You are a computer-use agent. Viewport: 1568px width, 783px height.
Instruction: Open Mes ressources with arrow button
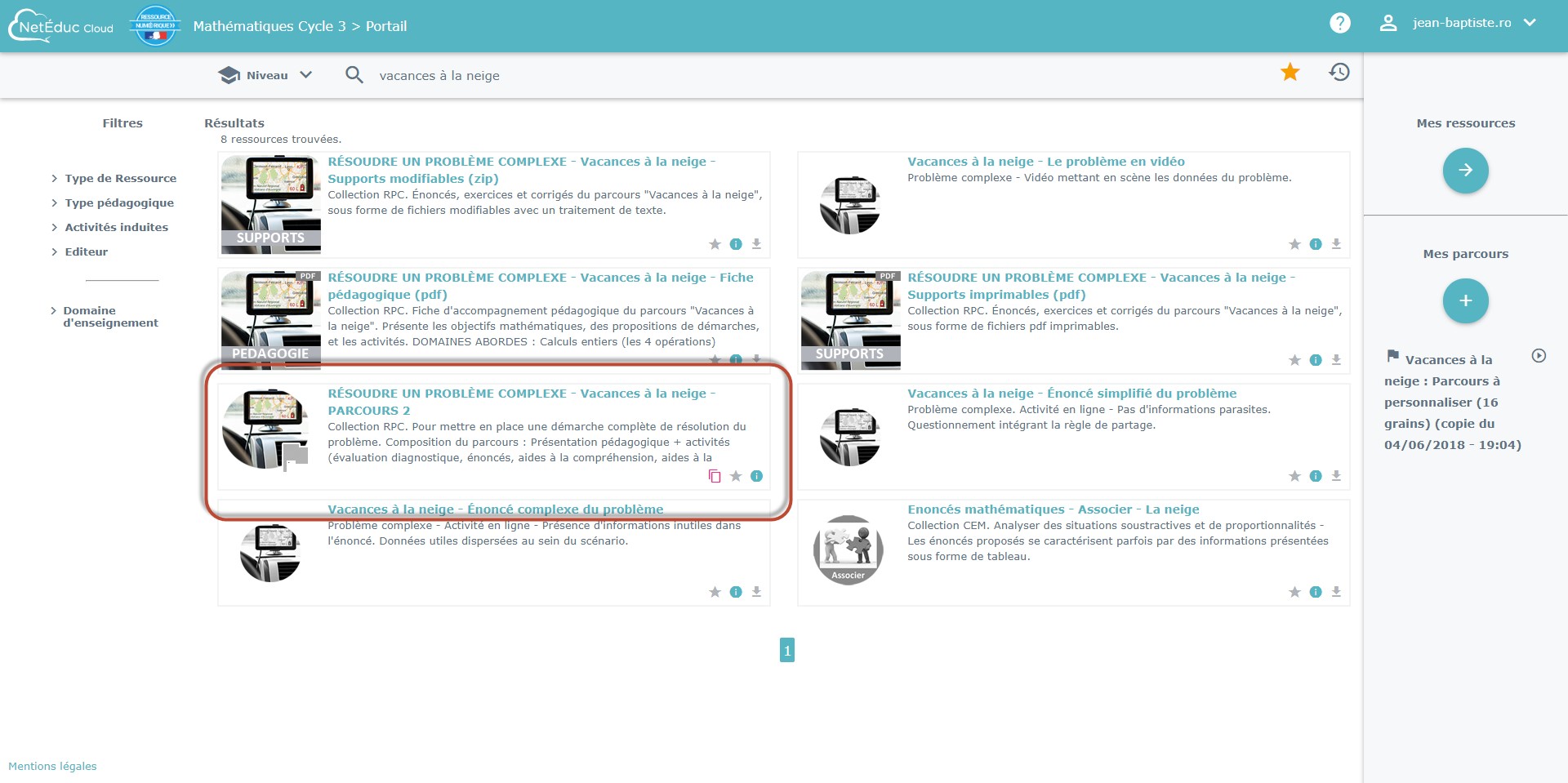pos(1465,171)
